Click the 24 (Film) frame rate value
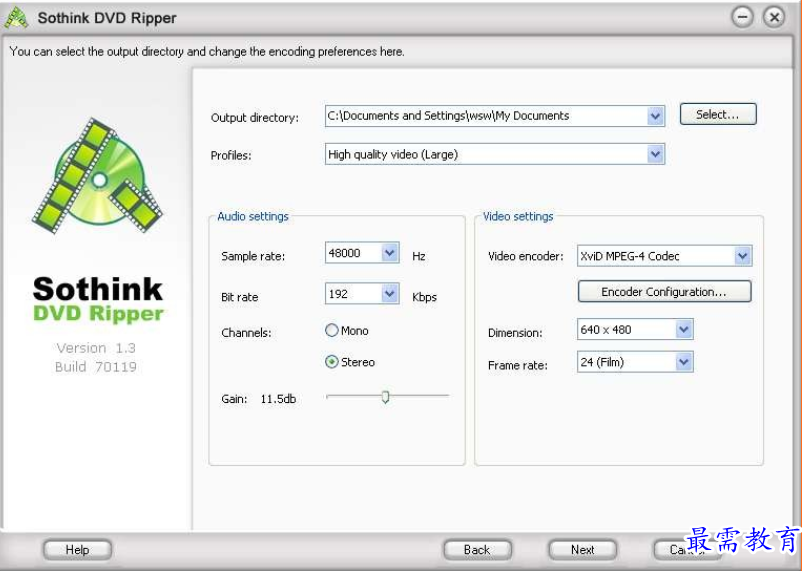The height and width of the screenshot is (571, 808). [602, 362]
